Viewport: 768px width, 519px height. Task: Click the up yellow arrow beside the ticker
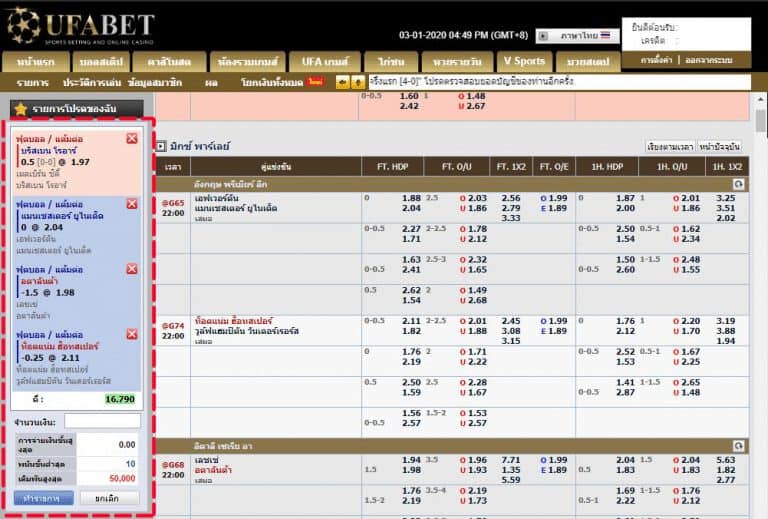pyautogui.click(x=358, y=82)
